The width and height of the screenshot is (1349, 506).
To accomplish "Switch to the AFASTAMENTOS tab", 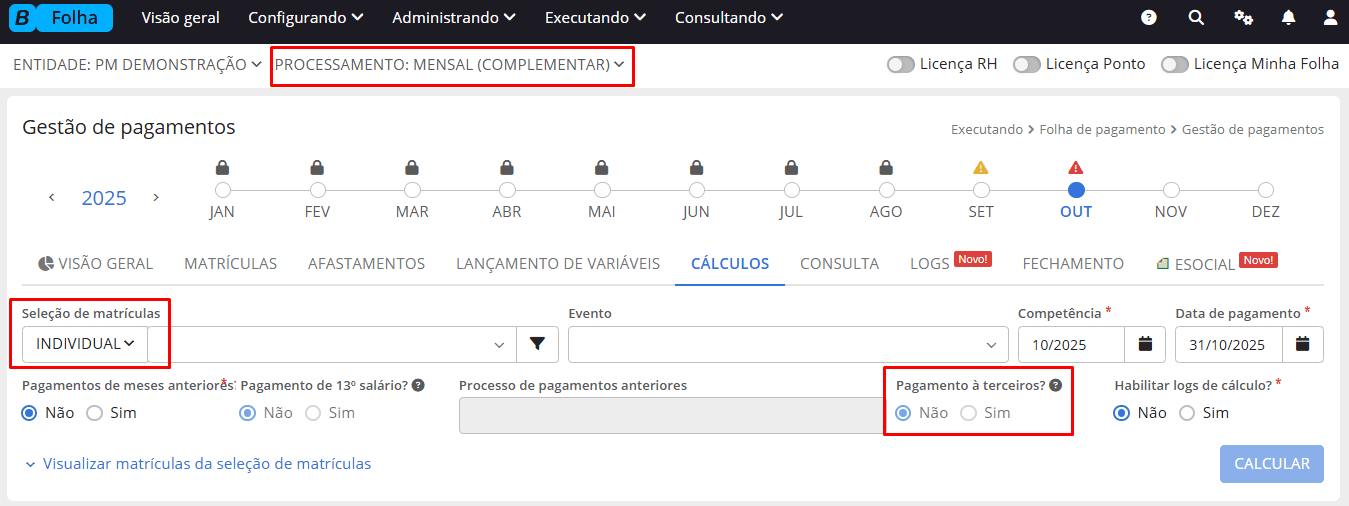I will pyautogui.click(x=366, y=264).
